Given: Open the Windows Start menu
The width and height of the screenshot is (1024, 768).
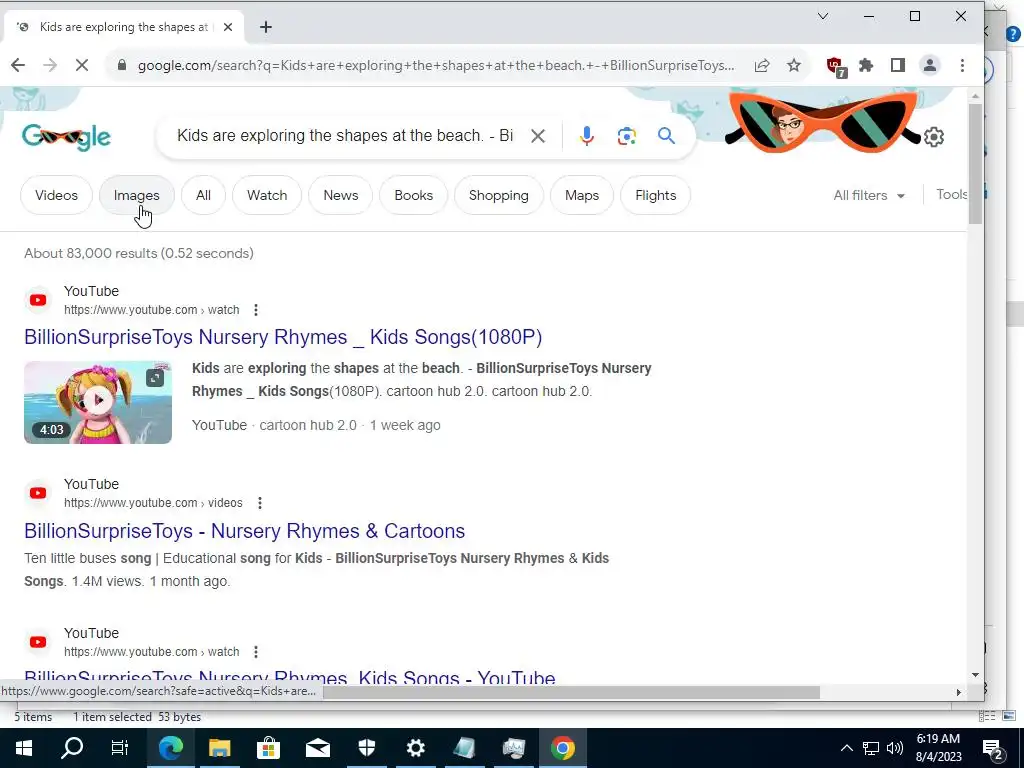Looking at the screenshot, I should (x=24, y=748).
